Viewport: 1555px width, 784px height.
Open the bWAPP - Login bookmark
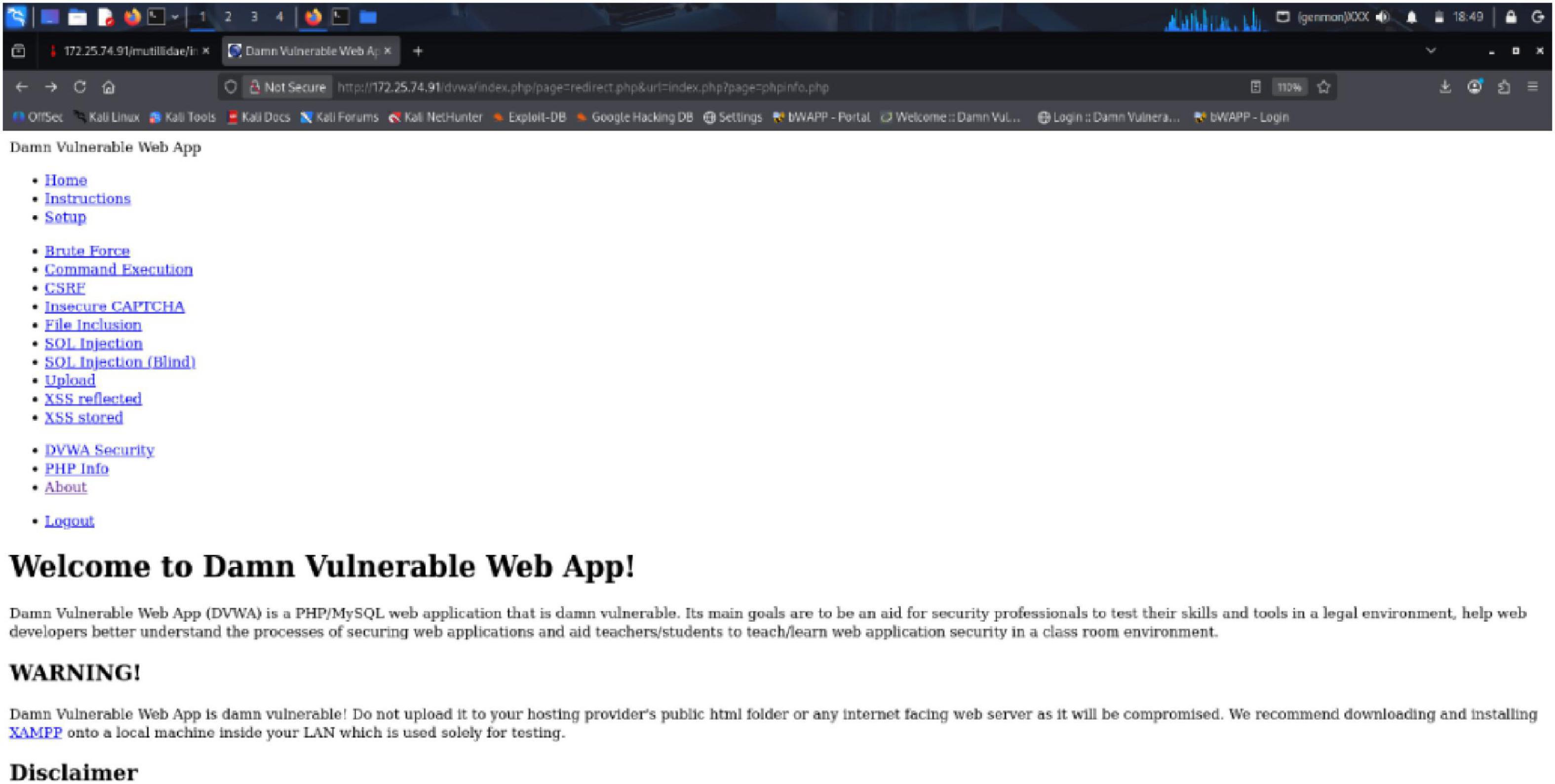click(x=1242, y=117)
